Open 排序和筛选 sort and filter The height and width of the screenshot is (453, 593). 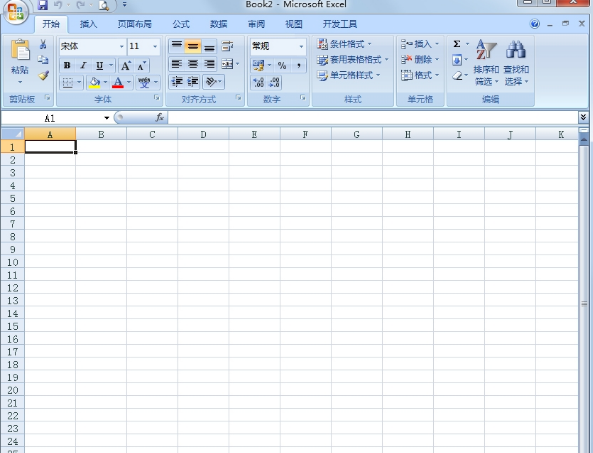point(486,63)
